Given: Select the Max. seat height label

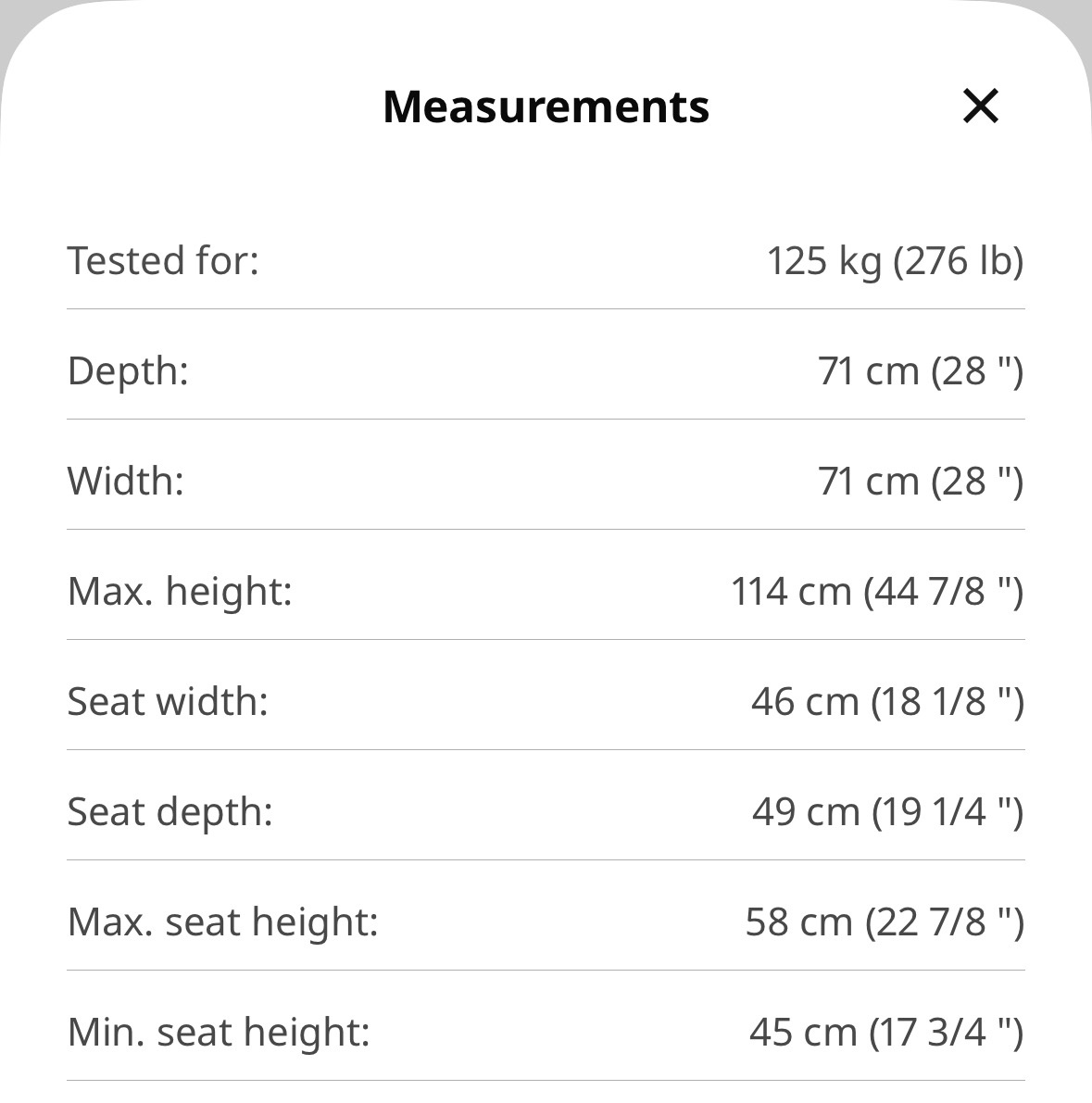Looking at the screenshot, I should (x=222, y=921).
